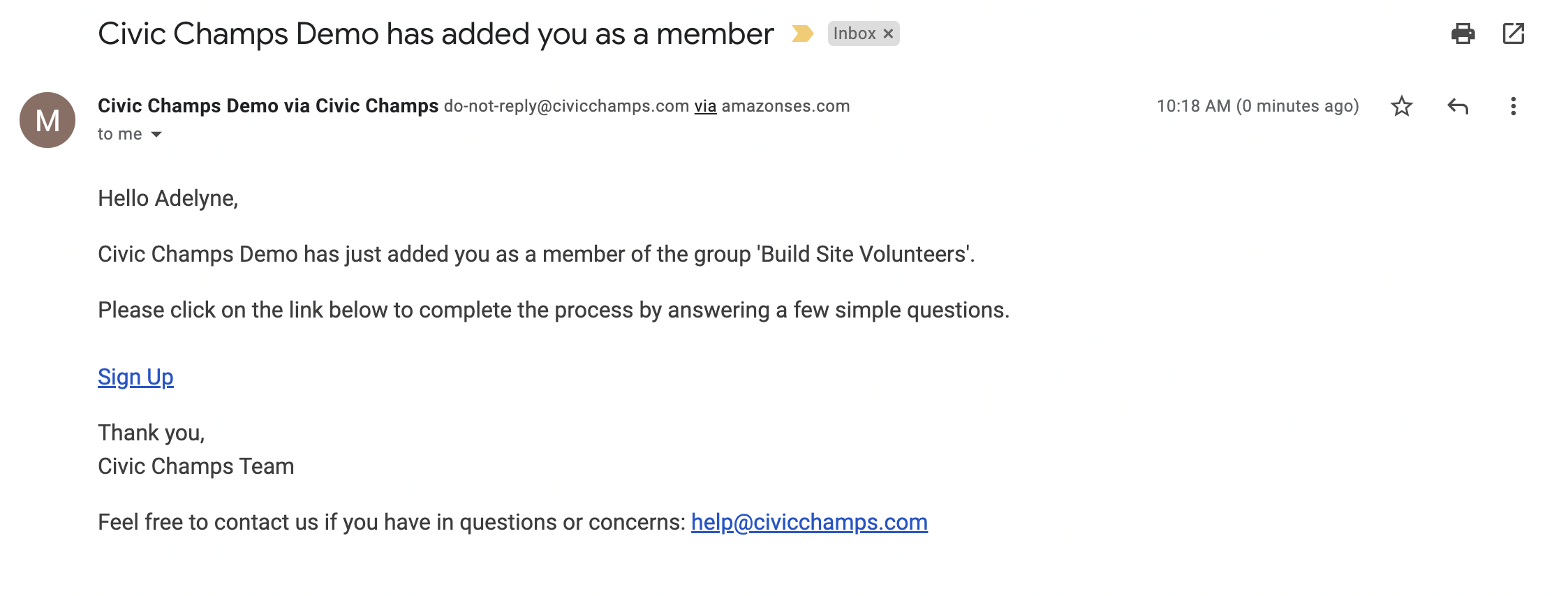This screenshot has height=596, width=1568.
Task: Toggle the yellow importance marker
Action: click(x=802, y=33)
